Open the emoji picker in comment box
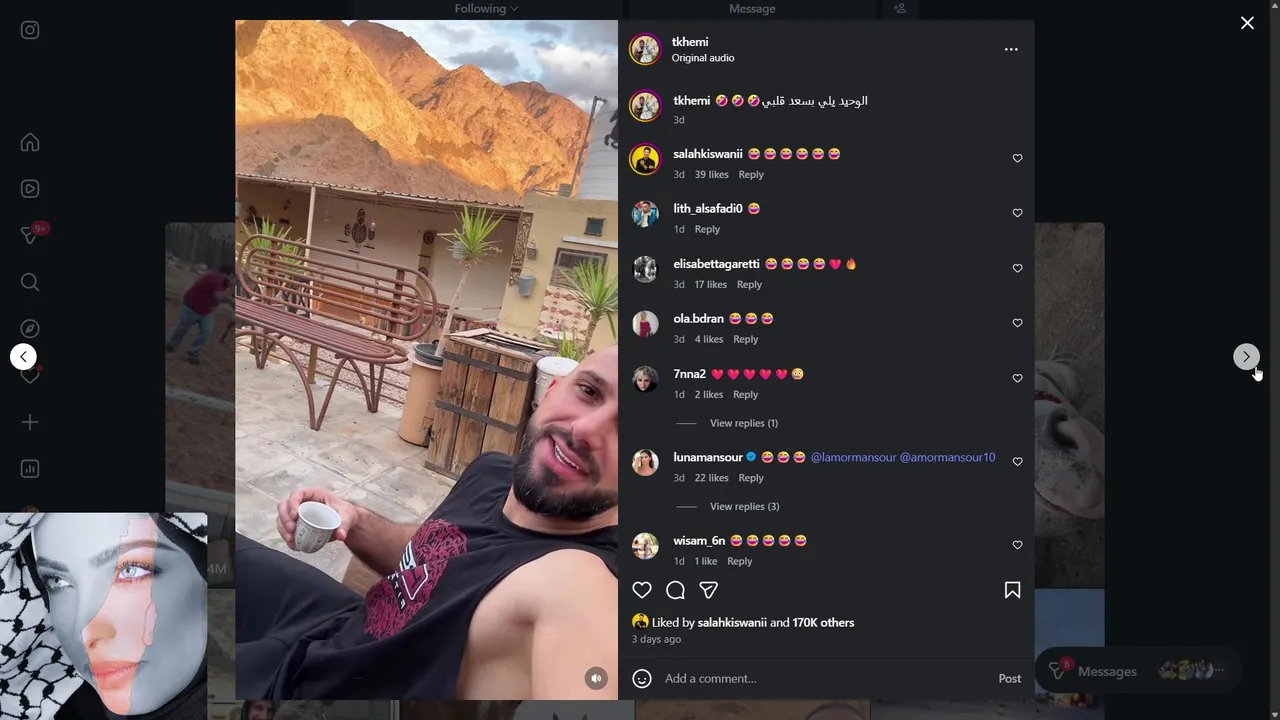1280x720 pixels. pyautogui.click(x=642, y=678)
